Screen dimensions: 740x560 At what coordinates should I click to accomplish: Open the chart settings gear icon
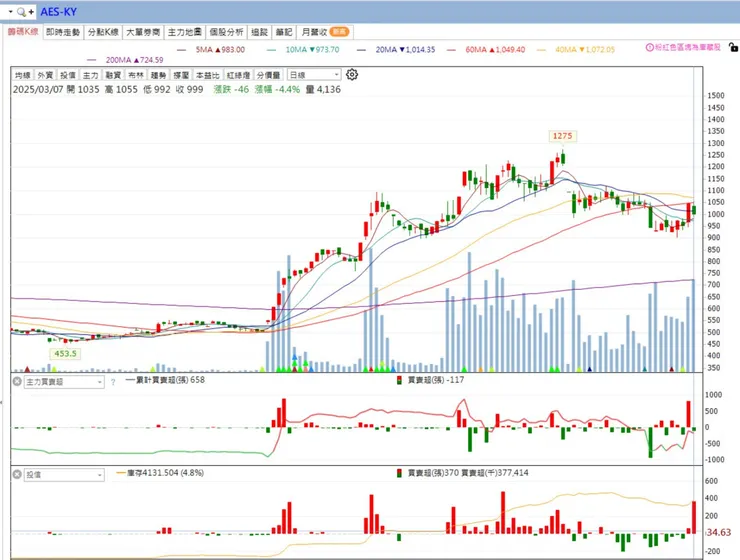coord(352,75)
